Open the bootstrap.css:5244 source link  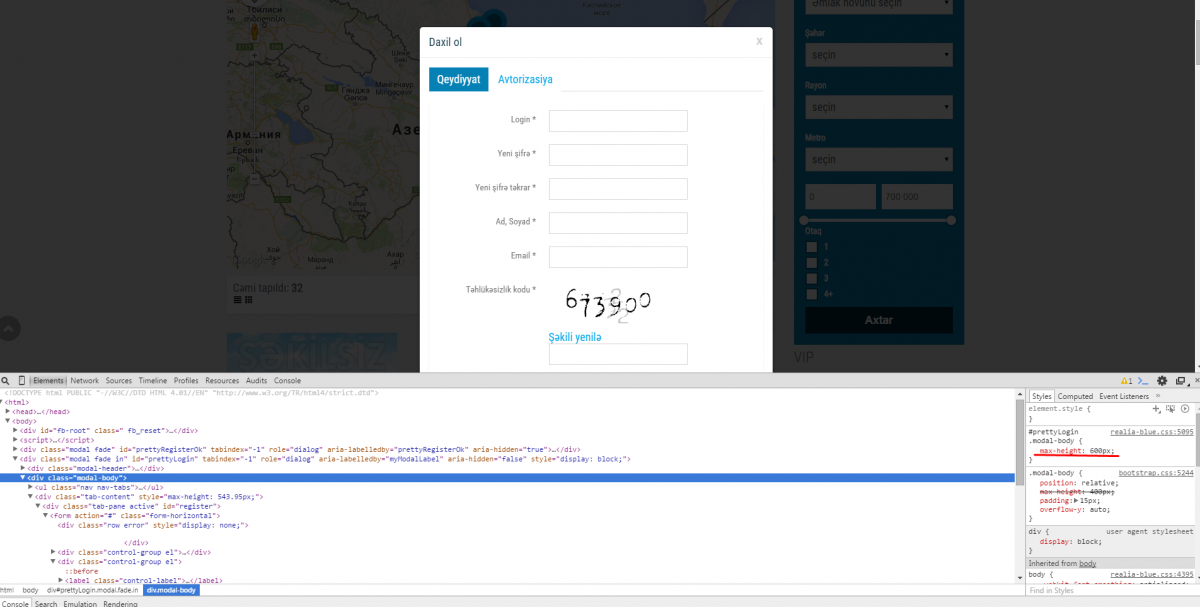[1156, 472]
